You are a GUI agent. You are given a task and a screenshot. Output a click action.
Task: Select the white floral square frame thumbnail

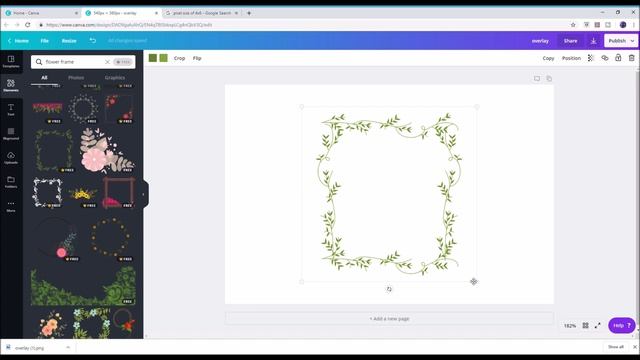coord(47,193)
